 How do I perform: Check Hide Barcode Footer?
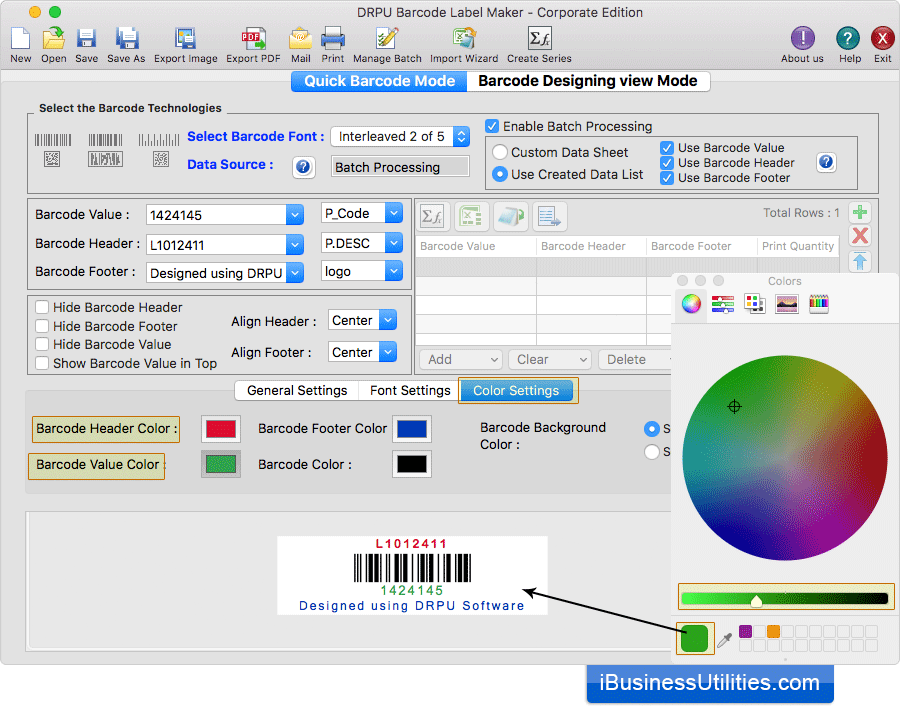(x=42, y=326)
